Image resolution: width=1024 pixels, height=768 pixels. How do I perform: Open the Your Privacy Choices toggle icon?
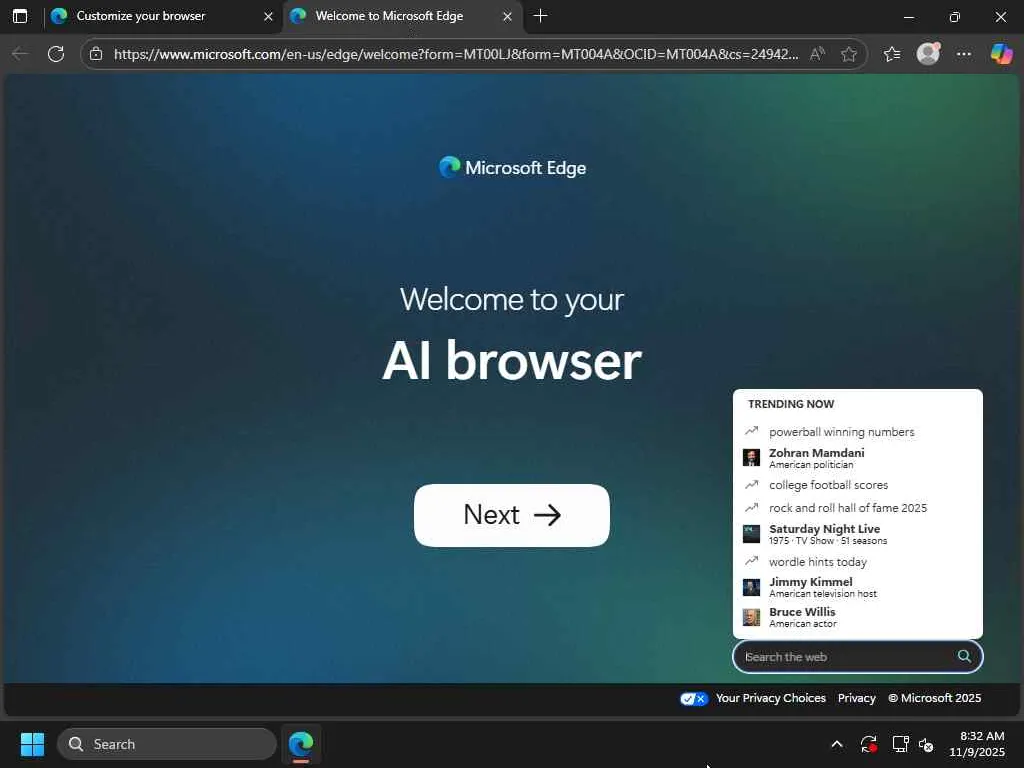coord(694,699)
